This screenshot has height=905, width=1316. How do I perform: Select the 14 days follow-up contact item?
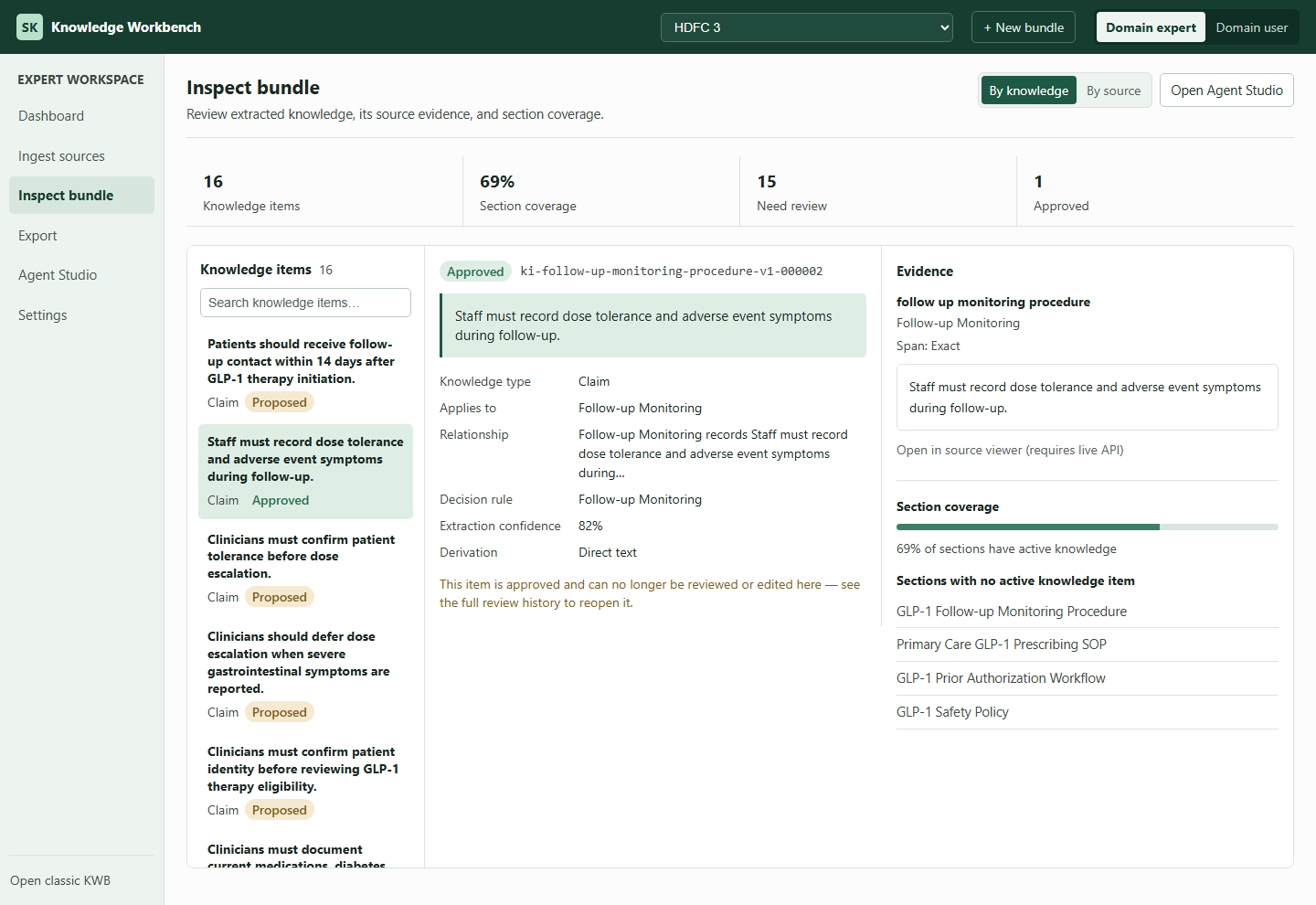point(305,374)
